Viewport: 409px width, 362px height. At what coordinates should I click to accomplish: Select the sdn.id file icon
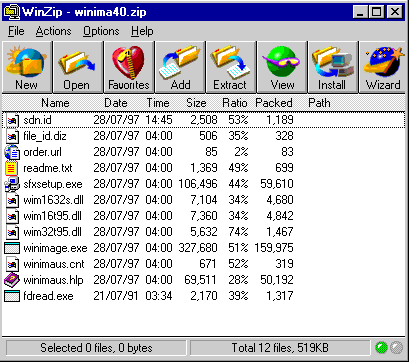pos(12,120)
